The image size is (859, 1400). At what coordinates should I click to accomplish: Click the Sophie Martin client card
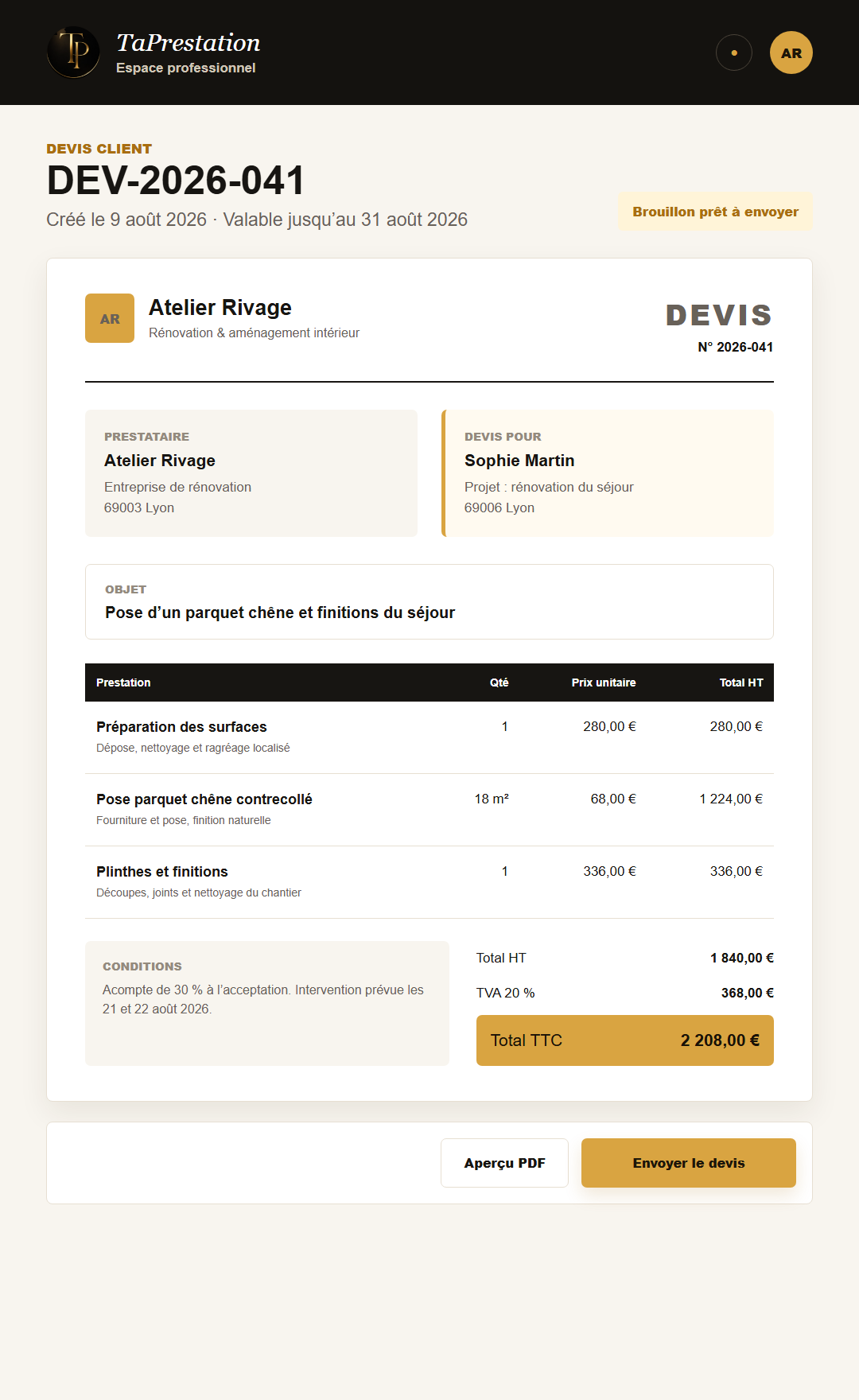[608, 473]
